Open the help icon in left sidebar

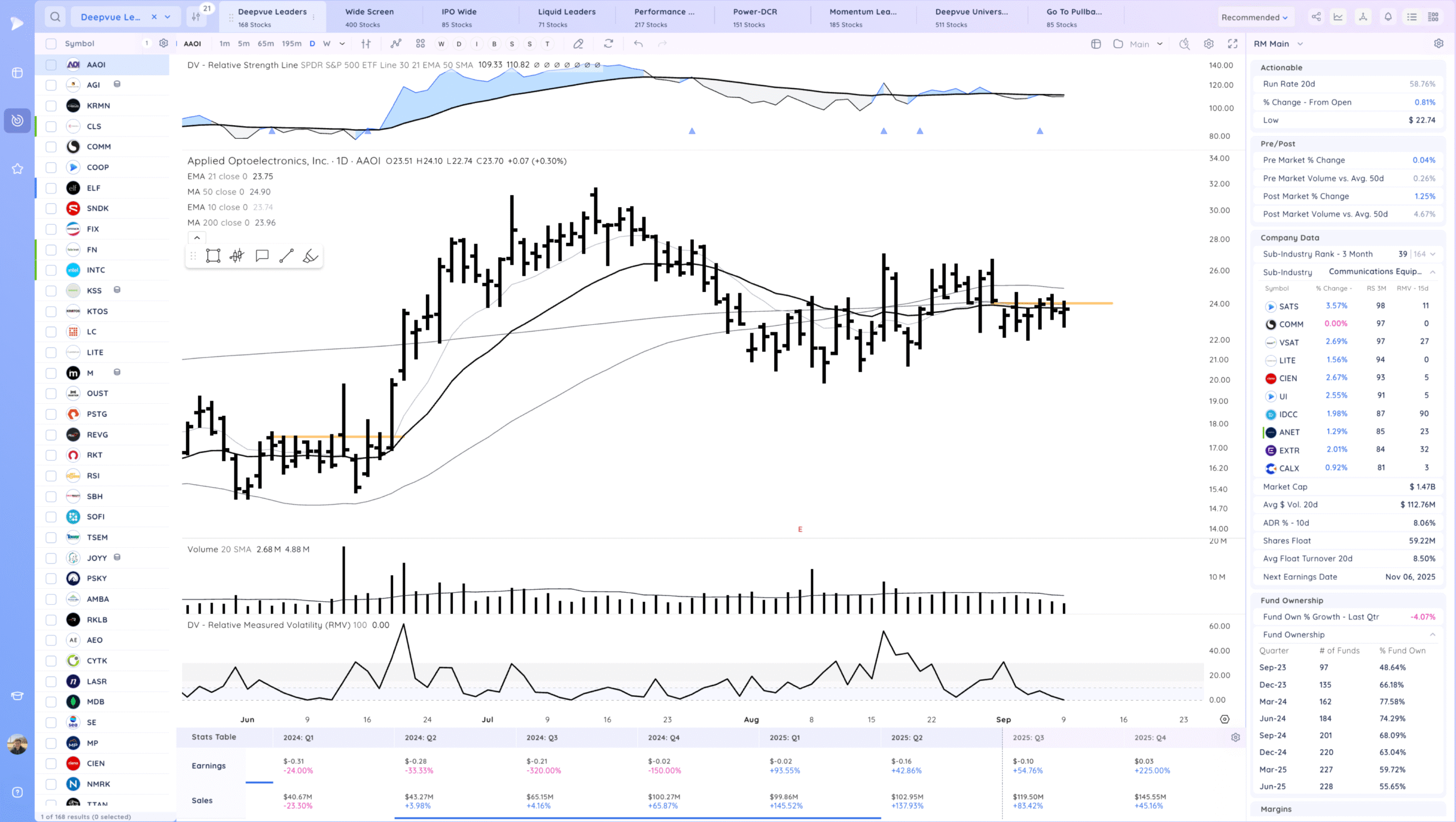[18, 792]
